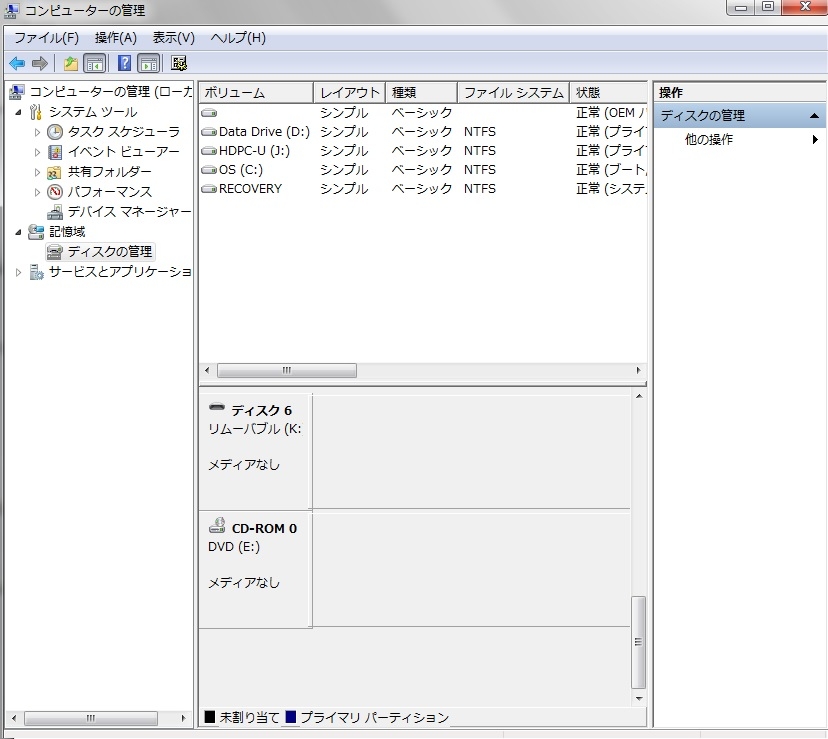This screenshot has height=739, width=828.
Task: Open the blue Help question mark icon
Action: (124, 64)
